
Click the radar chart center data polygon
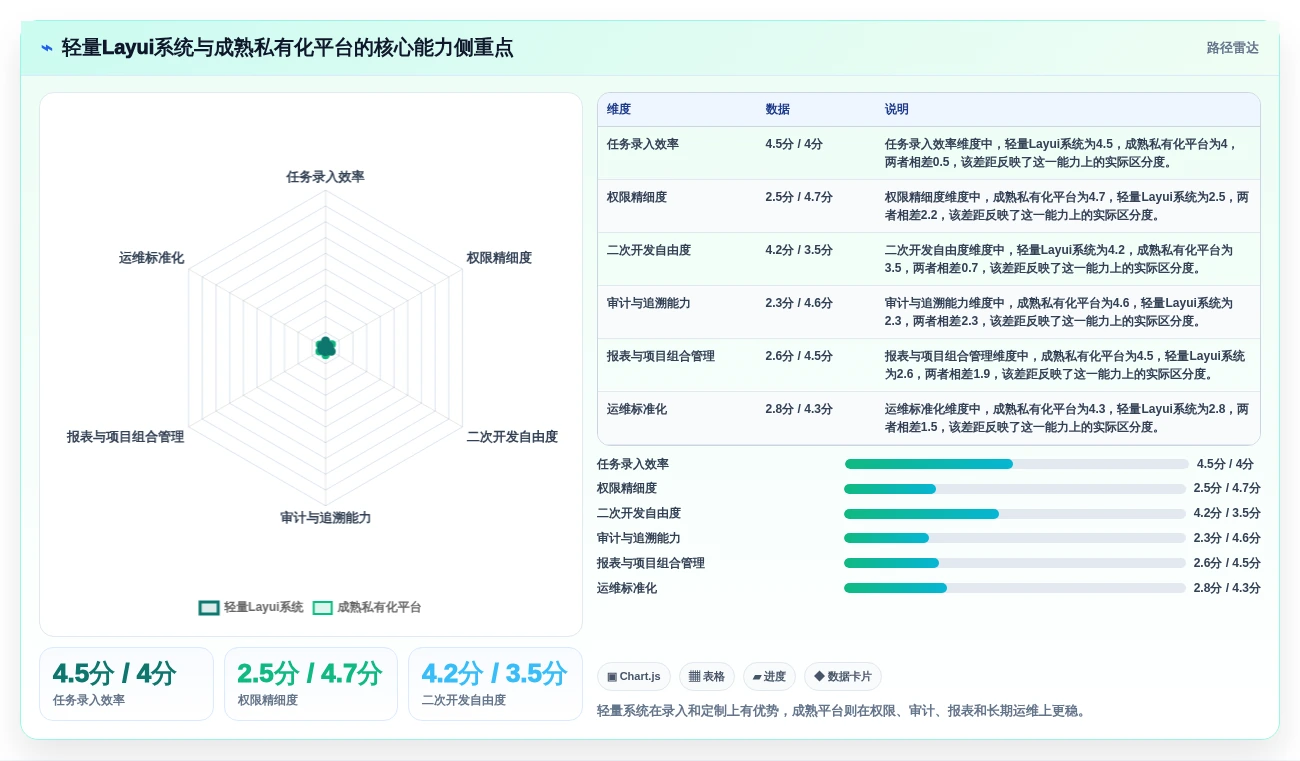pos(325,347)
